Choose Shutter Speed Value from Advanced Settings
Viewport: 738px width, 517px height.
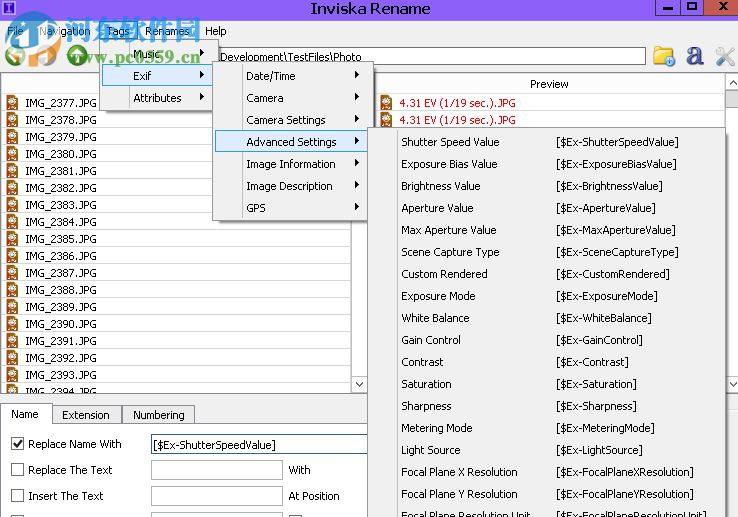tap(450, 142)
